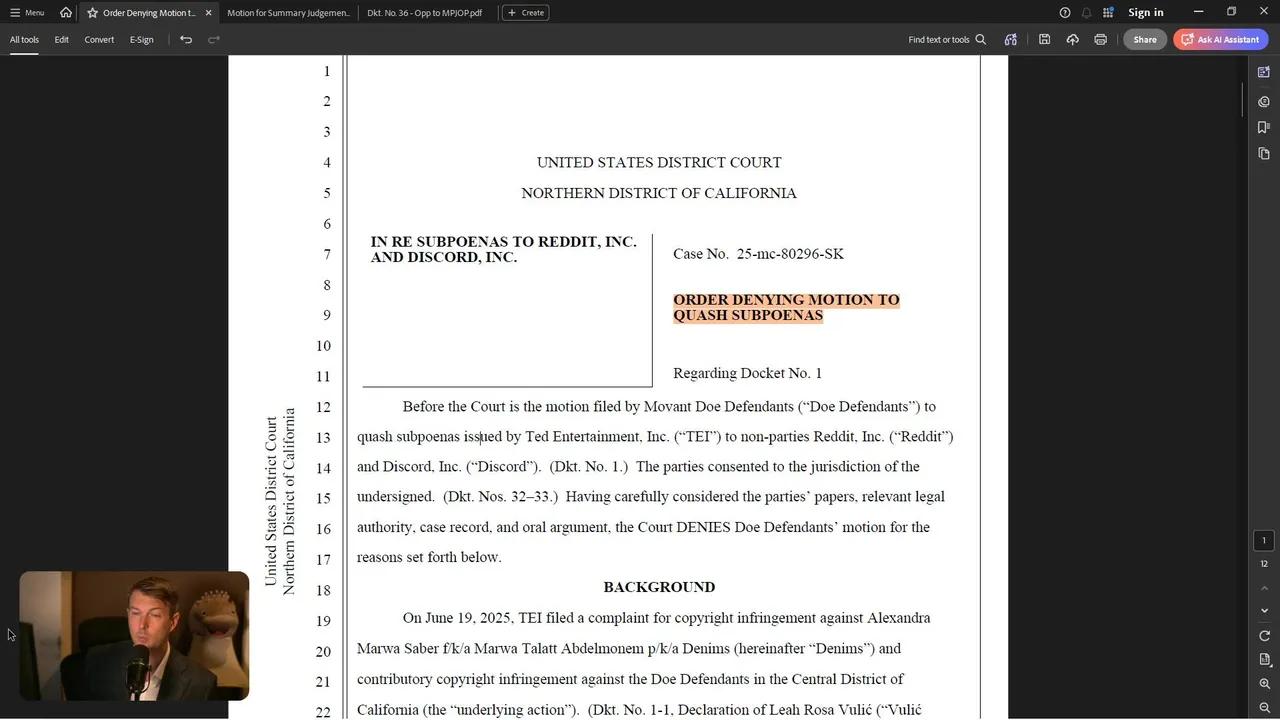Redo the last action
The image size is (1280, 720).
[214, 40]
